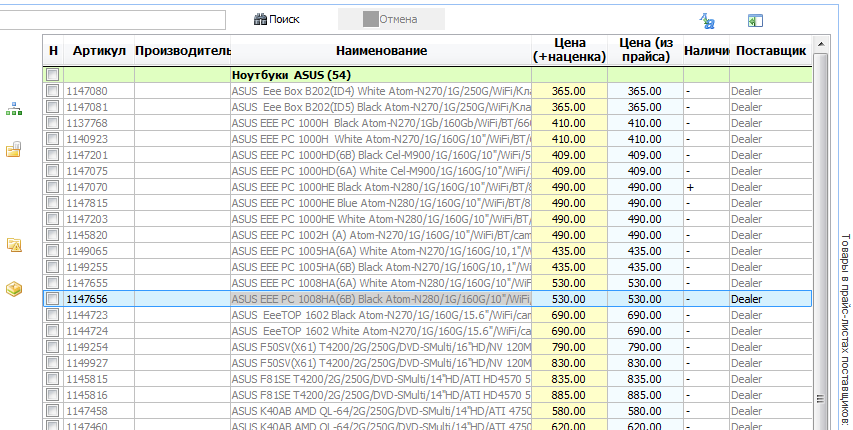The image size is (853, 430).
Task: Click the Поставщик column header
Action: coord(770,51)
